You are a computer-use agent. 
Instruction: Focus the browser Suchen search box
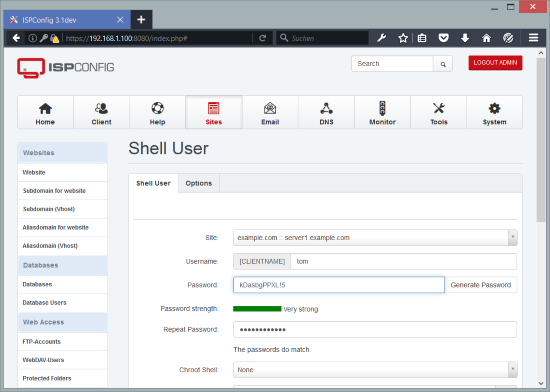pyautogui.click(x=323, y=38)
